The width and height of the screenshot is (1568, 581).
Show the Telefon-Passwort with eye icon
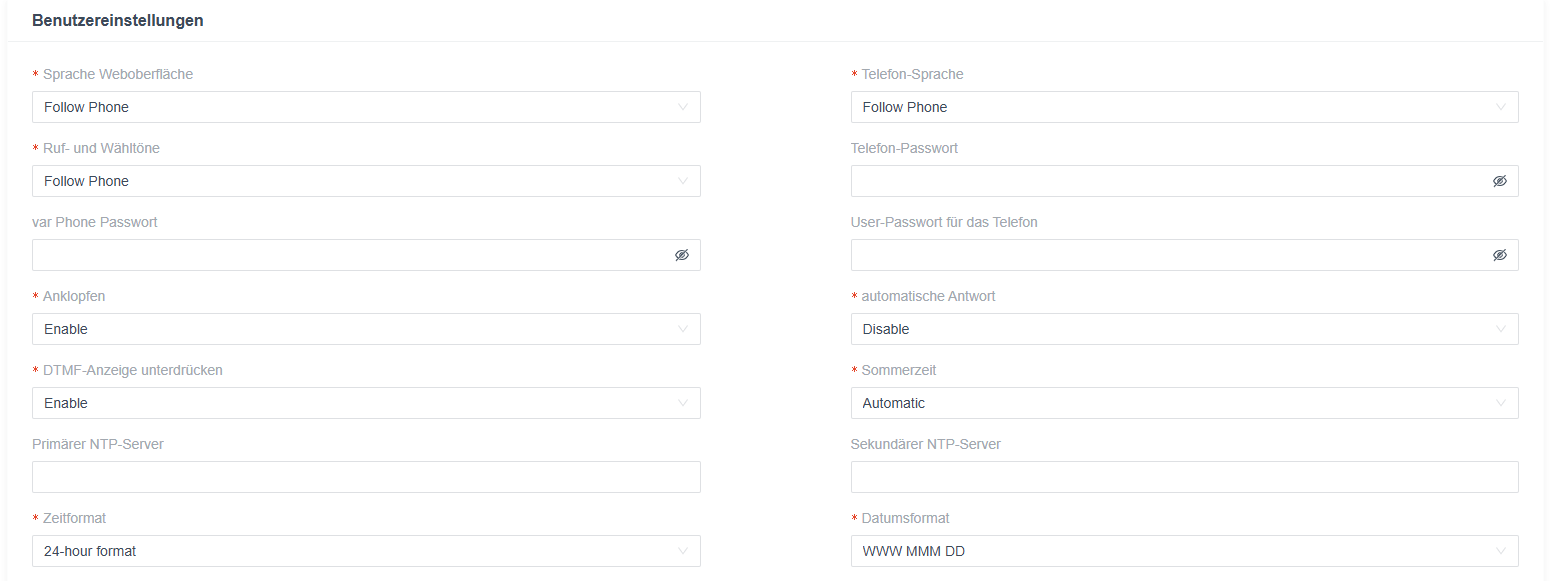[x=1499, y=181]
